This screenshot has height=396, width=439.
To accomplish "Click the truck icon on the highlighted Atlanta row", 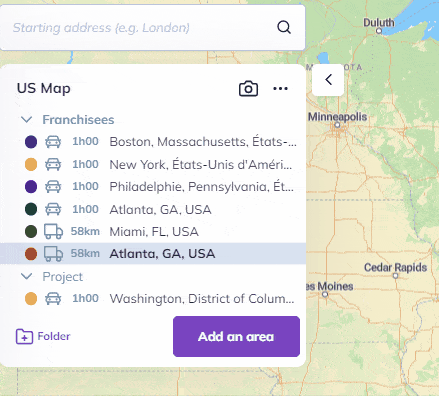I will tap(53, 254).
